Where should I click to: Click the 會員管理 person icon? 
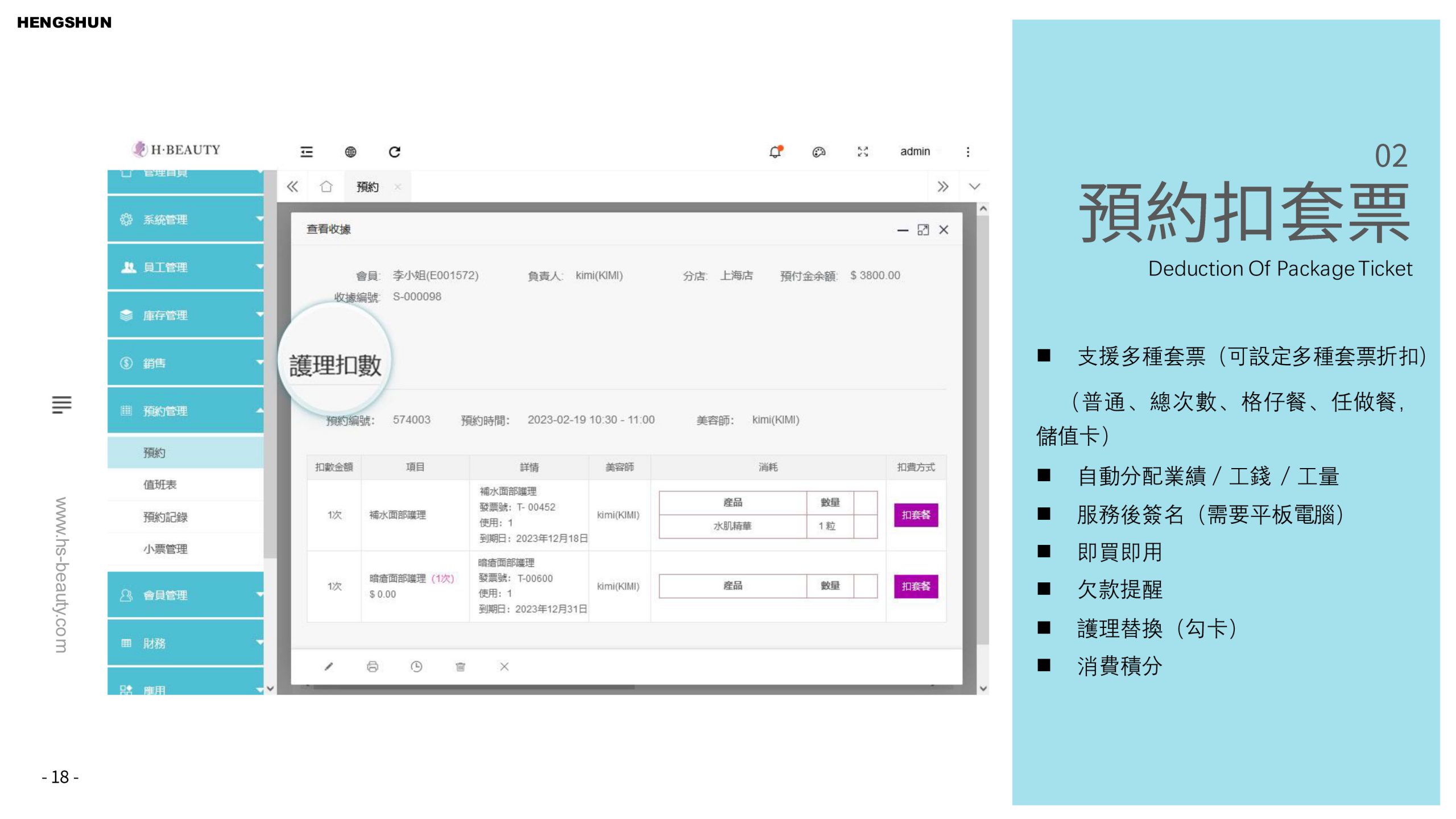pyautogui.click(x=126, y=595)
